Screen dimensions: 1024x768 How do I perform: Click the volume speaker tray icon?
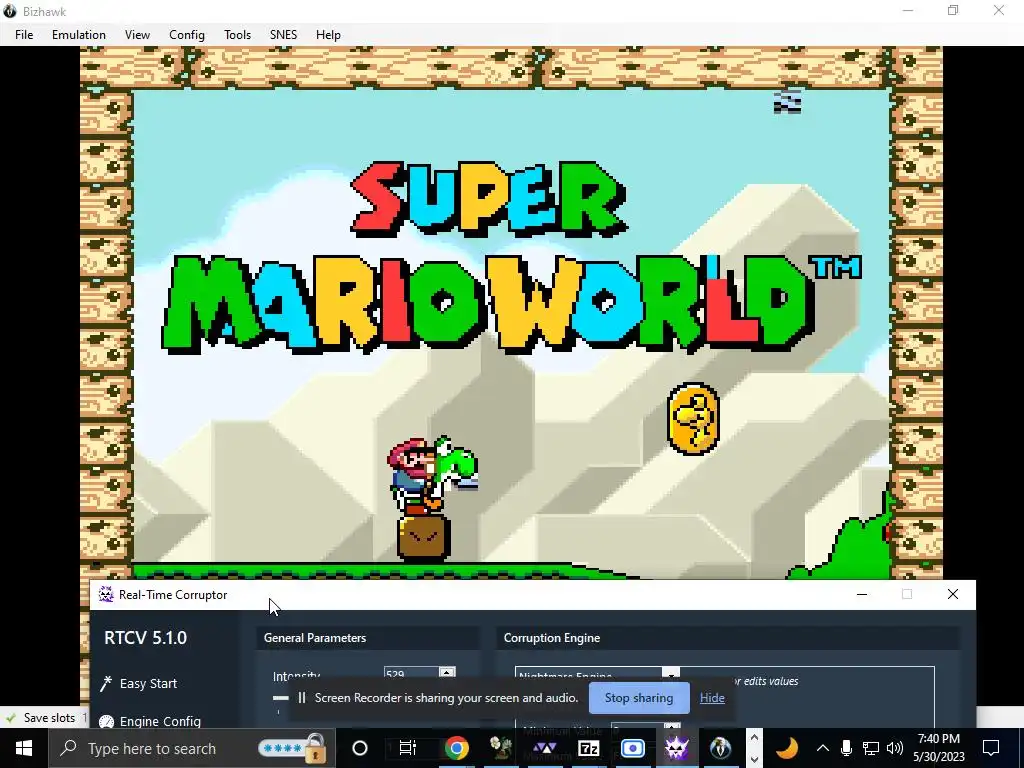point(895,748)
